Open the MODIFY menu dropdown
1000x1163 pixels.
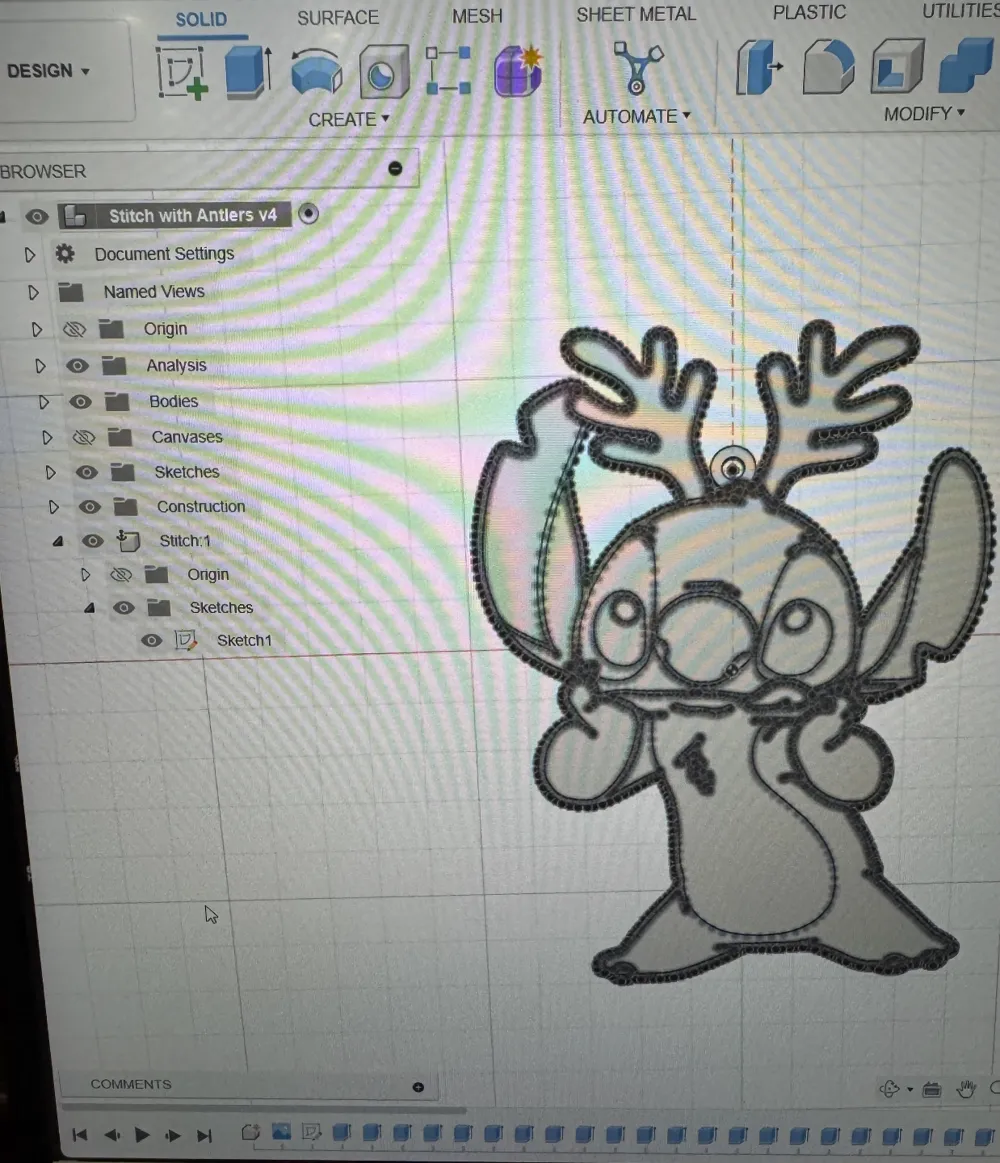pyautogui.click(x=924, y=114)
